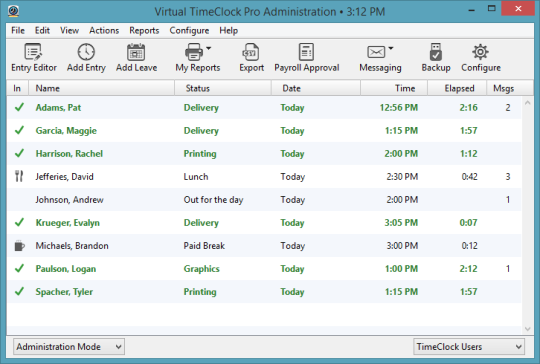The width and height of the screenshot is (540, 364).
Task: Click the checkmark icon for Garcia, Maggie
Action: tap(20, 130)
